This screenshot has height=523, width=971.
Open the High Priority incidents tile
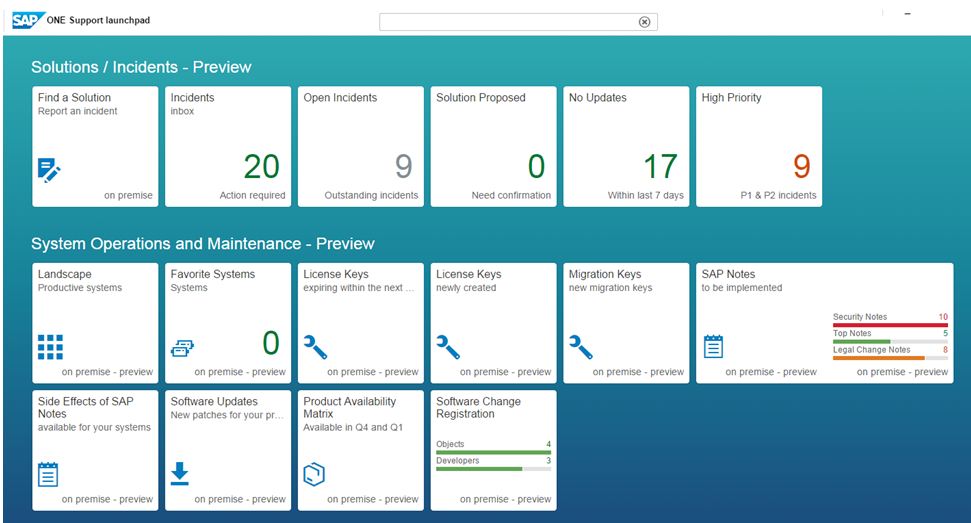click(x=759, y=146)
